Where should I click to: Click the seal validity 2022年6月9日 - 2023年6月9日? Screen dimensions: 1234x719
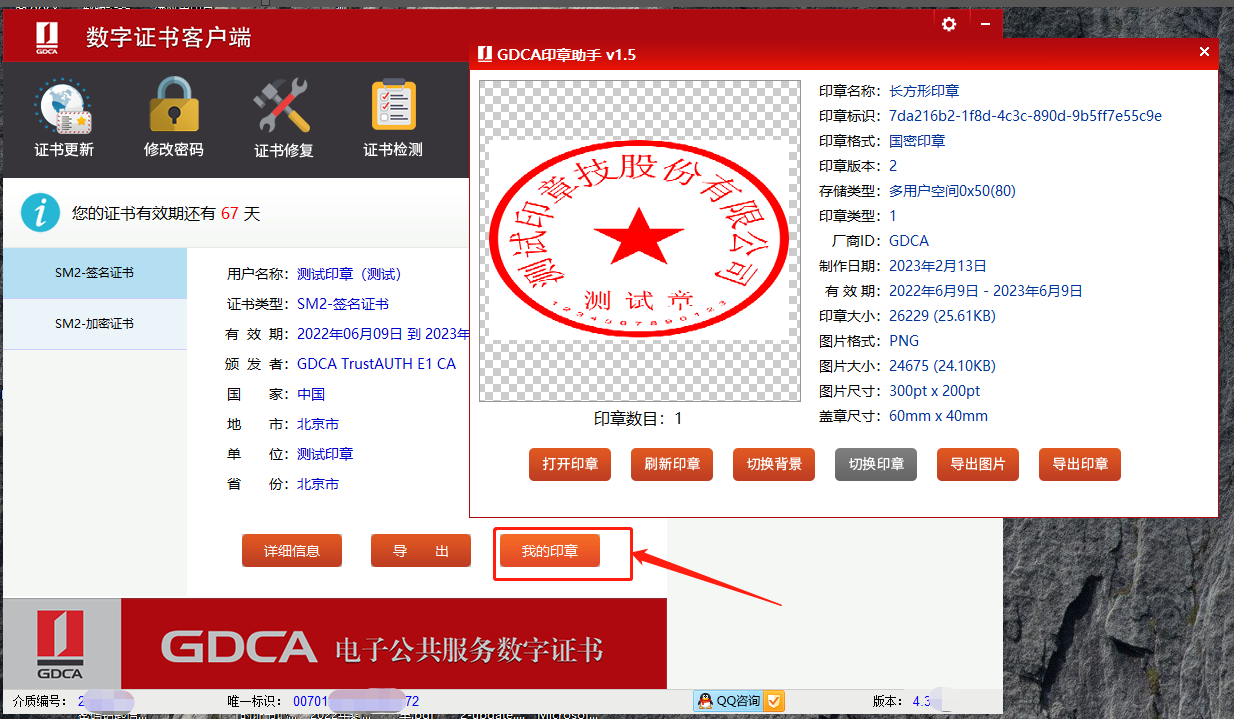985,291
